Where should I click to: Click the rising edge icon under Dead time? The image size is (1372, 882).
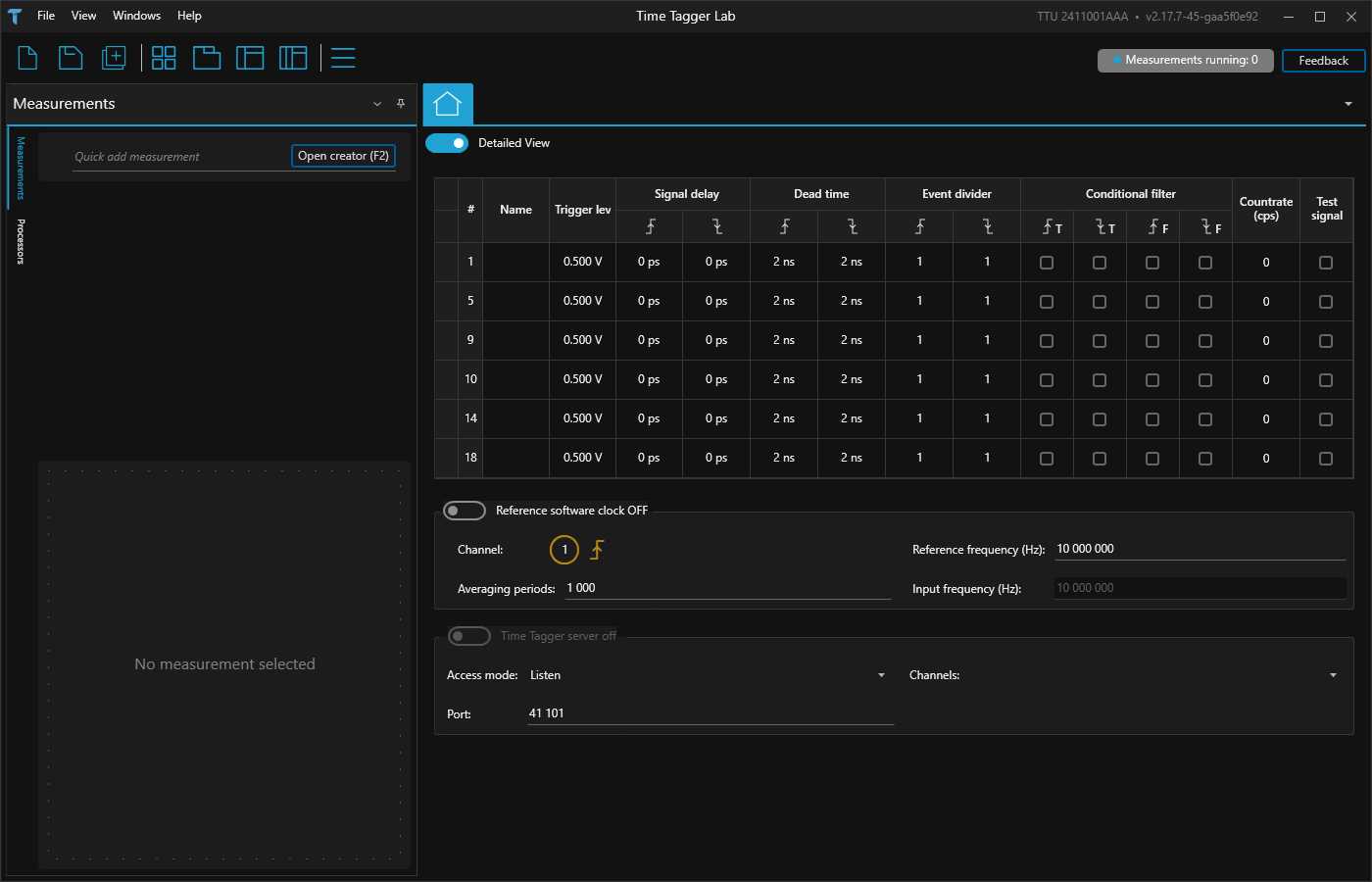(784, 226)
